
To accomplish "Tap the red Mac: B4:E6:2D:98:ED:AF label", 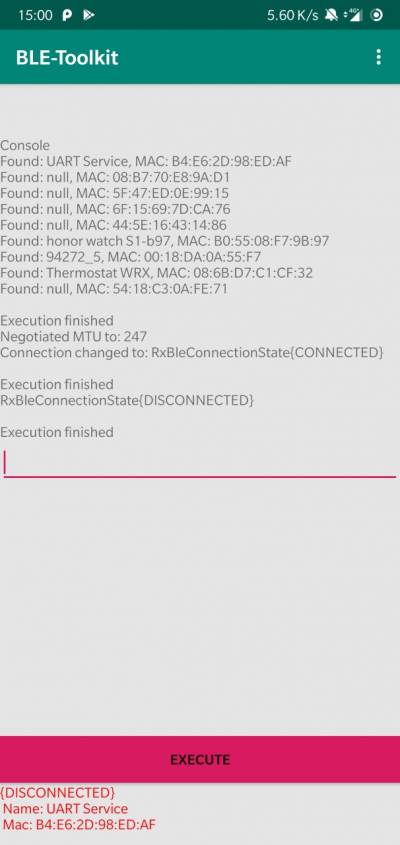I will (x=79, y=825).
